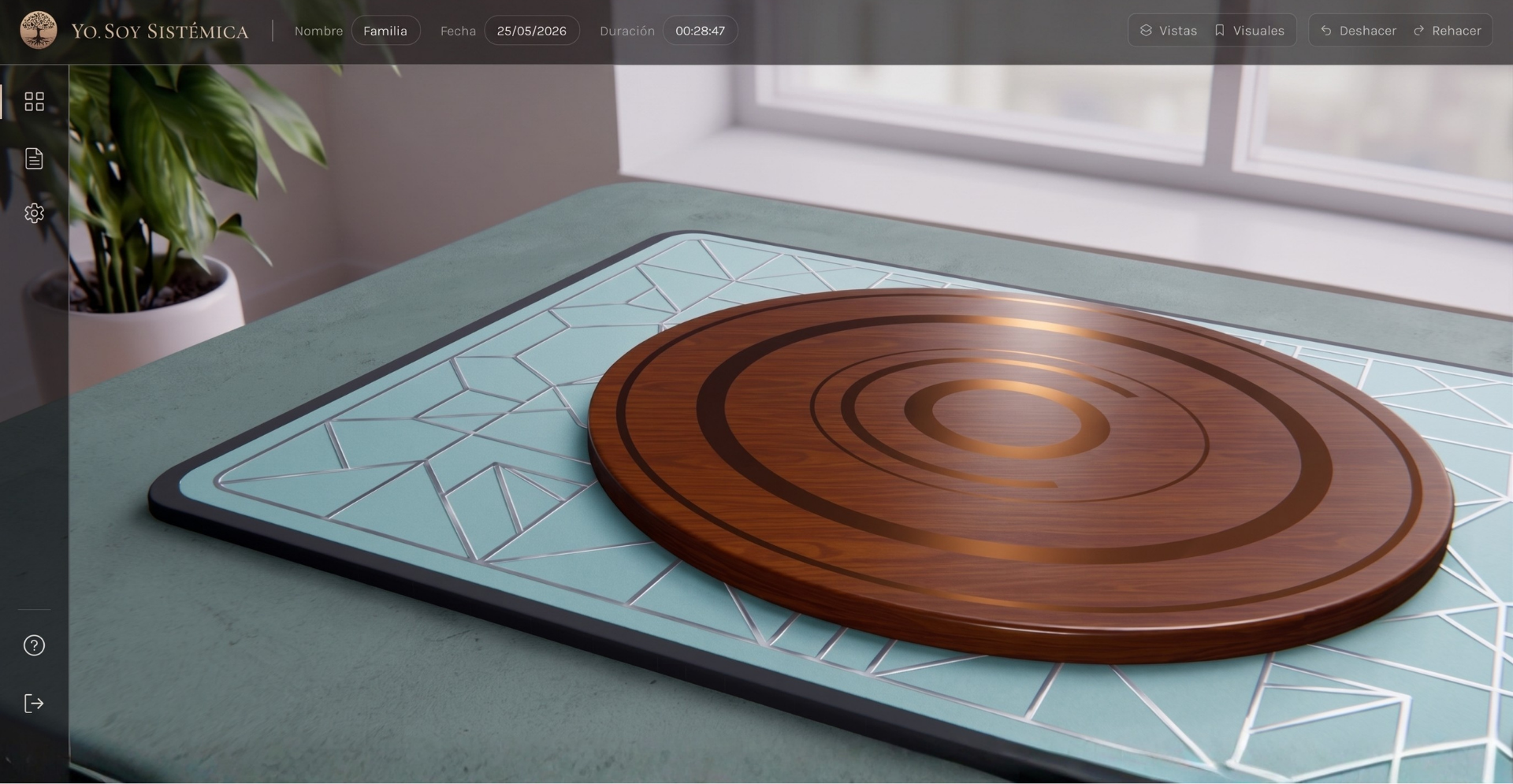Click the Yo Soy Sistémica title text
Image resolution: width=1513 pixels, height=784 pixels.
coord(160,32)
